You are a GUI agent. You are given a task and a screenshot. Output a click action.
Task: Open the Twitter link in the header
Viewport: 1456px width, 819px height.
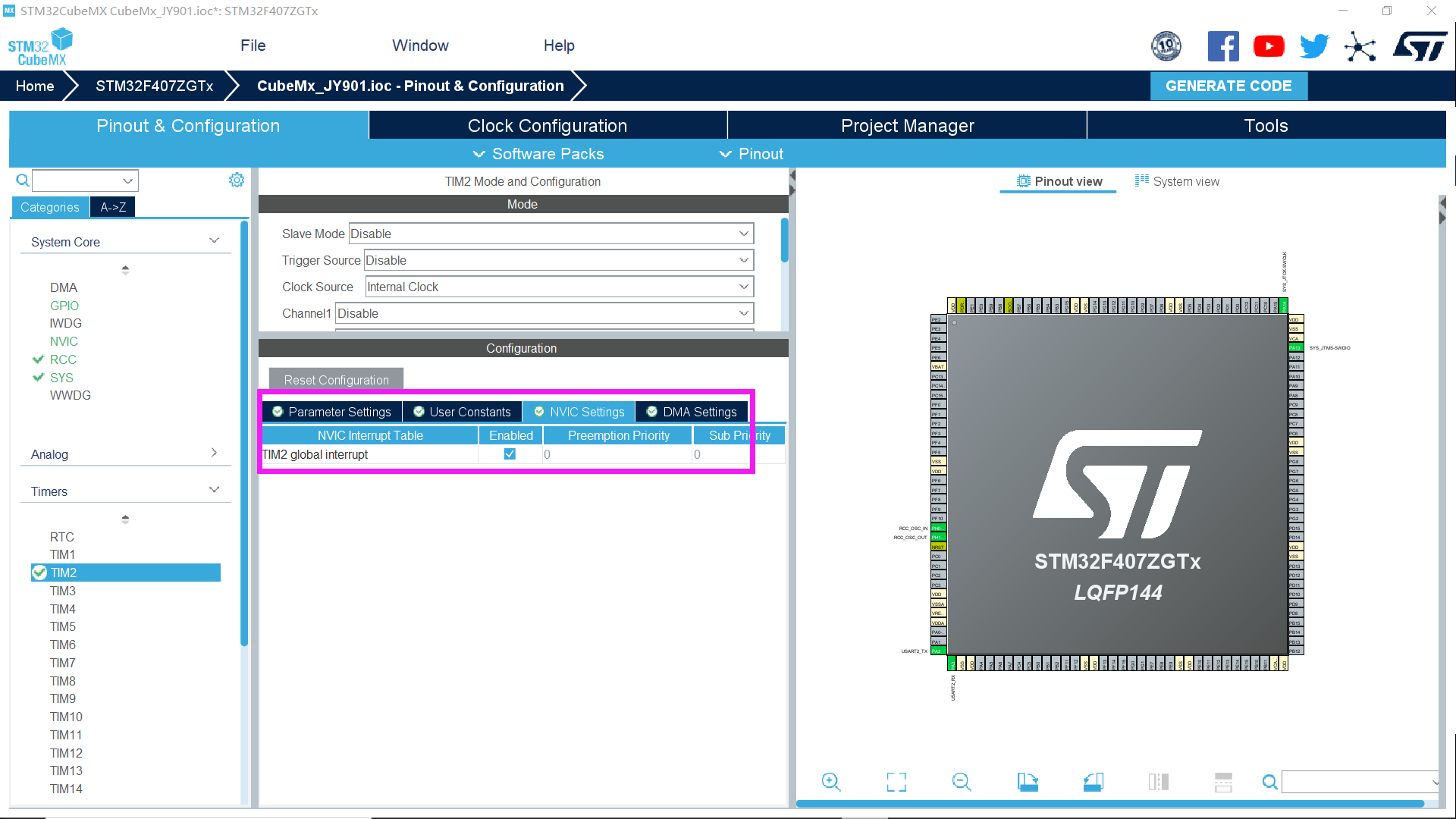[1314, 45]
